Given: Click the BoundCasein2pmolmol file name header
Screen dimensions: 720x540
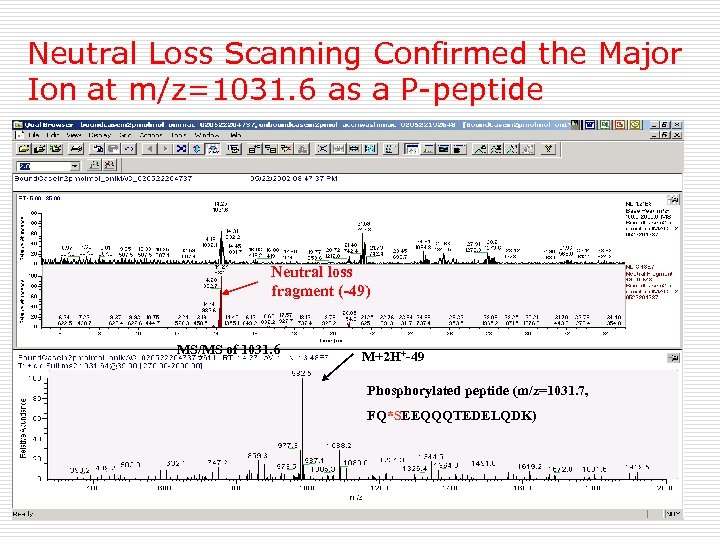Looking at the screenshot, I should [x=103, y=178].
